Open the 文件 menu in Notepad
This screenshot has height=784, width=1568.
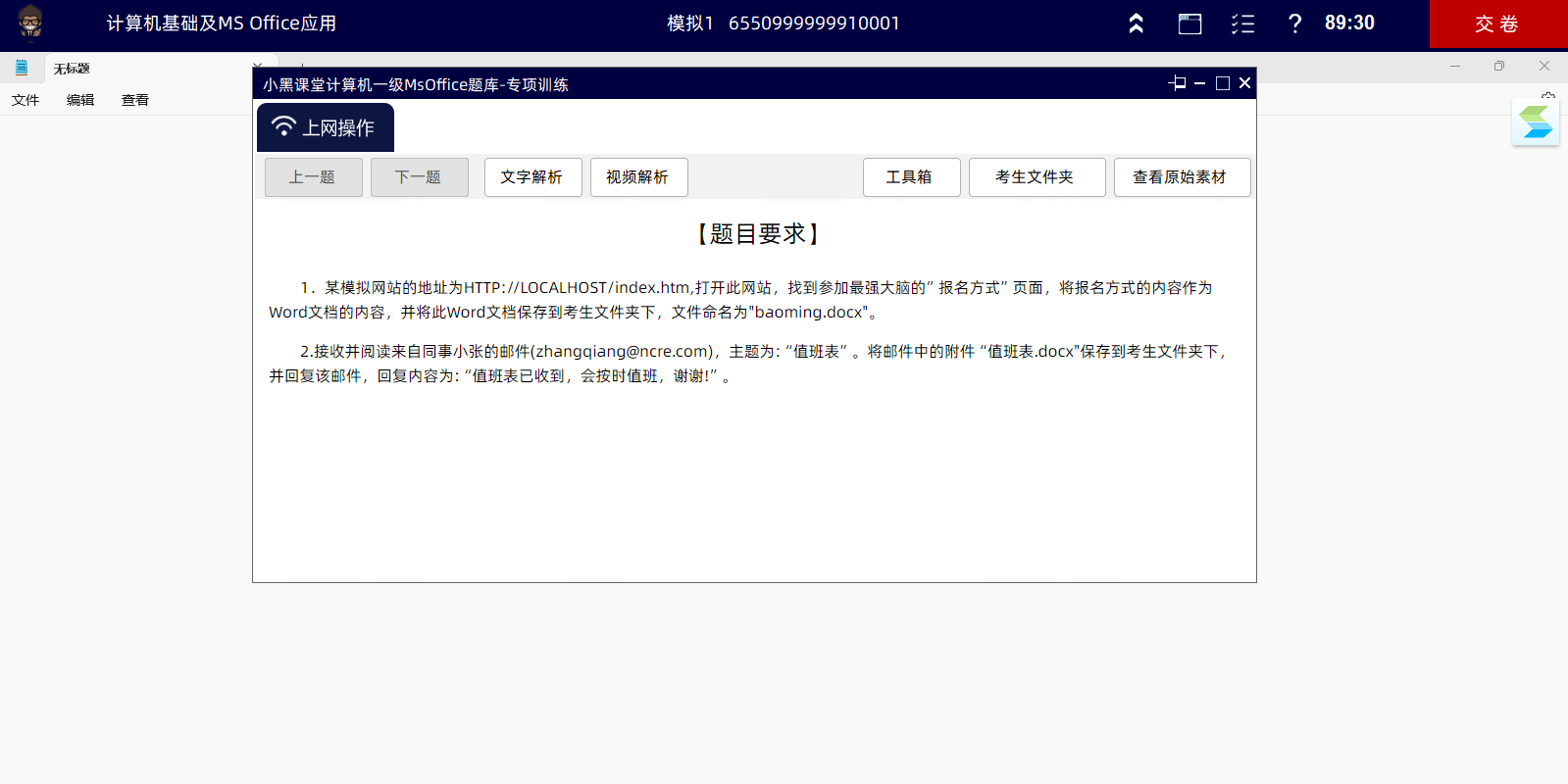tap(25, 100)
